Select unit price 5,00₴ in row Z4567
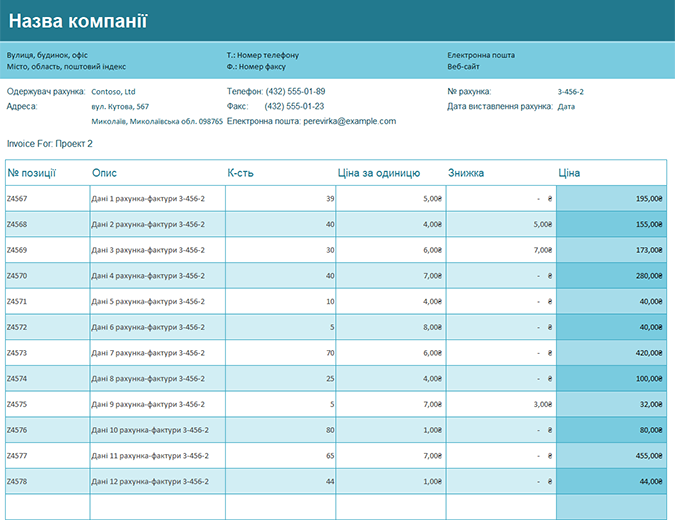The width and height of the screenshot is (675, 520). click(x=391, y=198)
